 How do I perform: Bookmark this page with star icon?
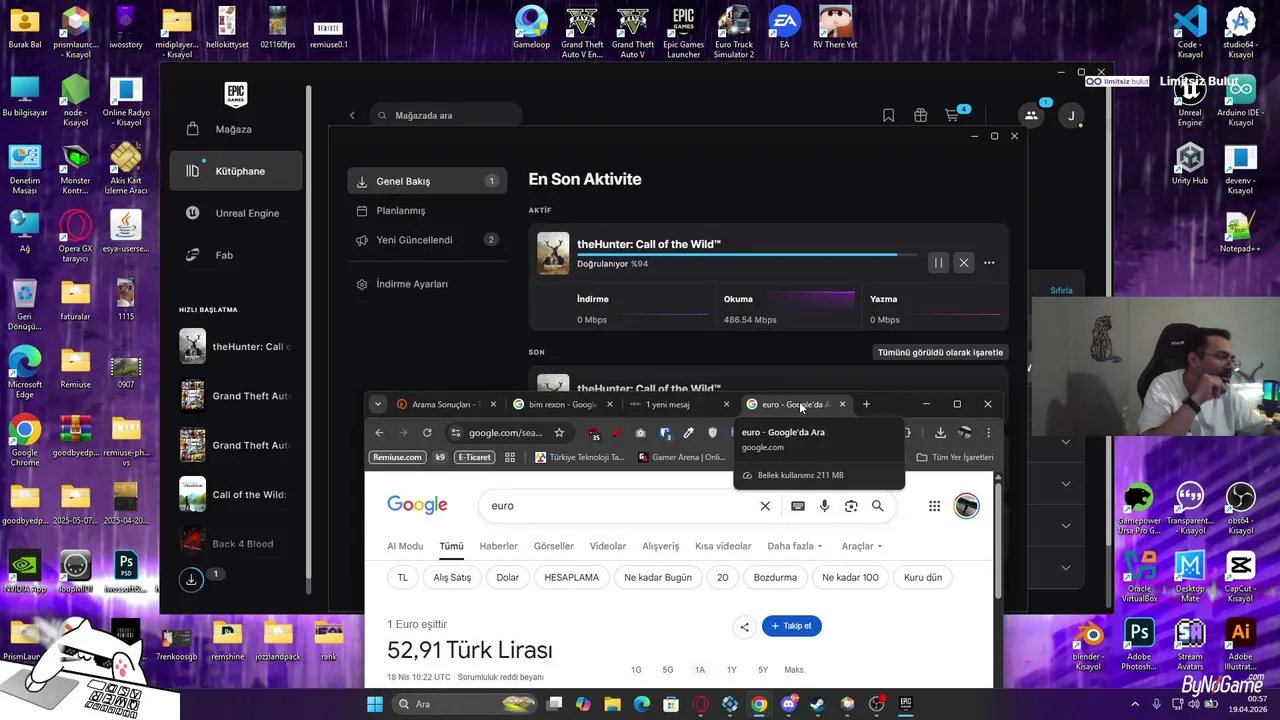click(559, 432)
